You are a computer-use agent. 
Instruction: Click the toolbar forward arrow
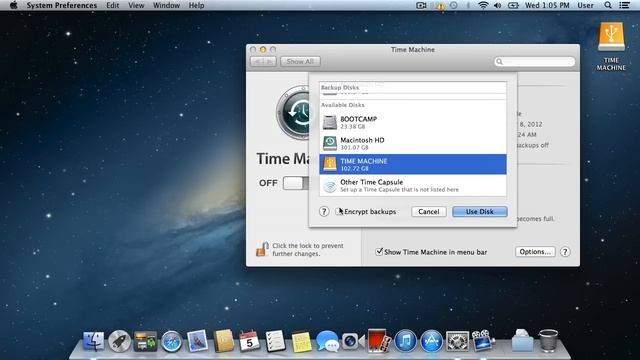point(270,61)
